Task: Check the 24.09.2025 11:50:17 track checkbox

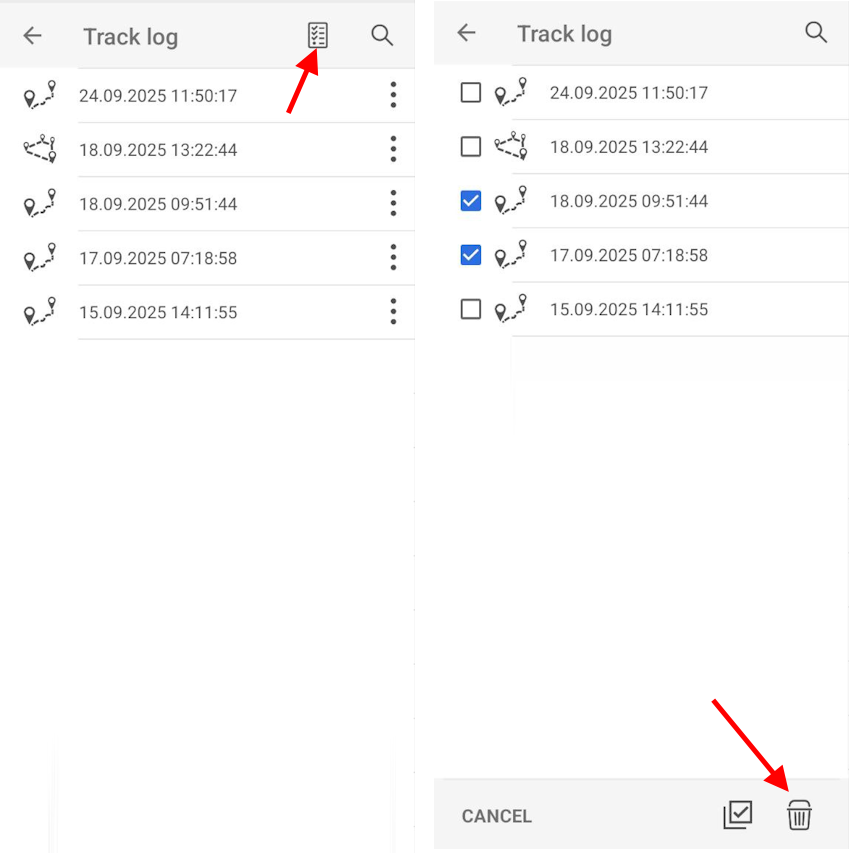Action: tap(471, 93)
